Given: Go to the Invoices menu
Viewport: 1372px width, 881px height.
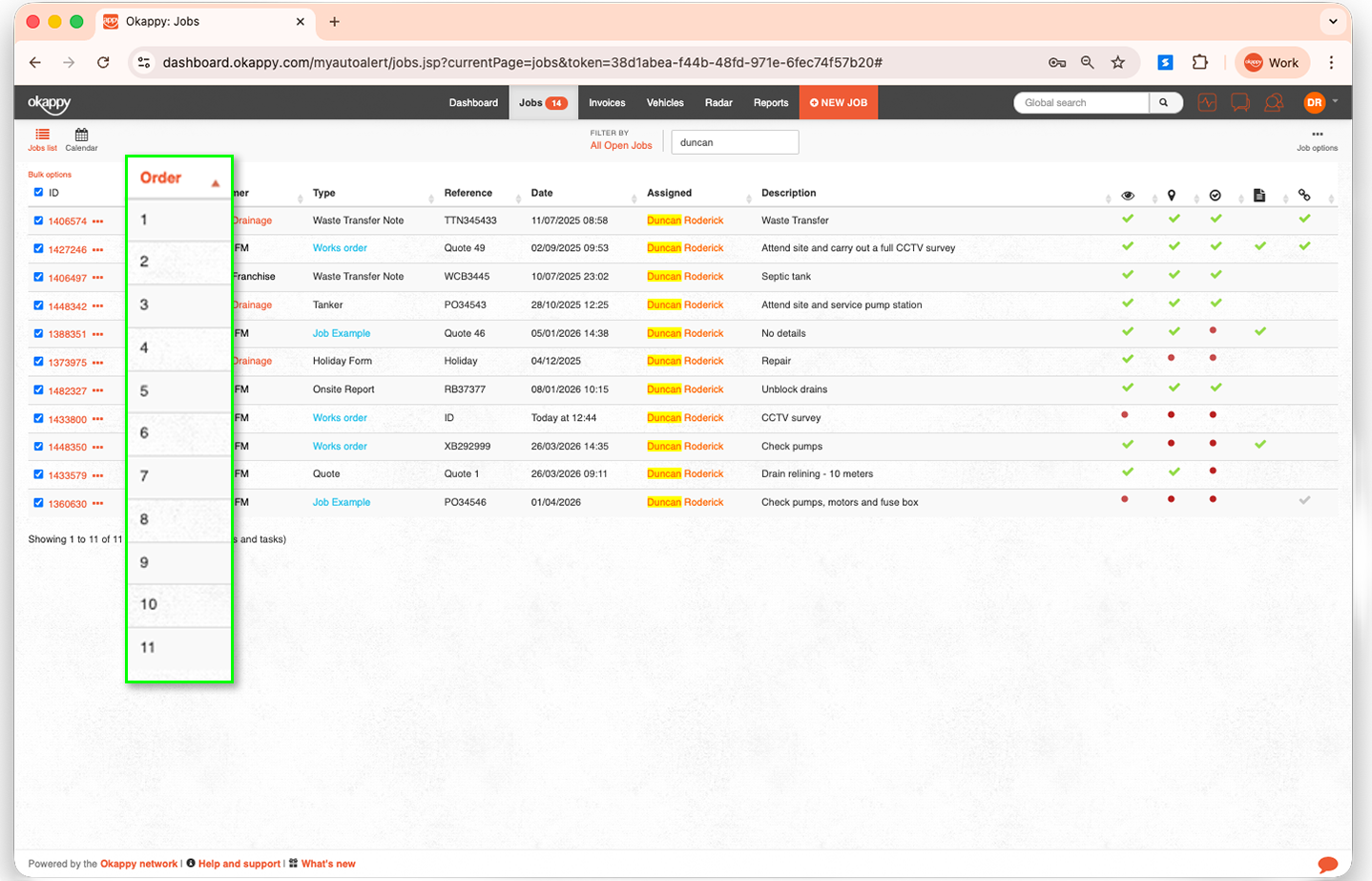Looking at the screenshot, I should [607, 103].
